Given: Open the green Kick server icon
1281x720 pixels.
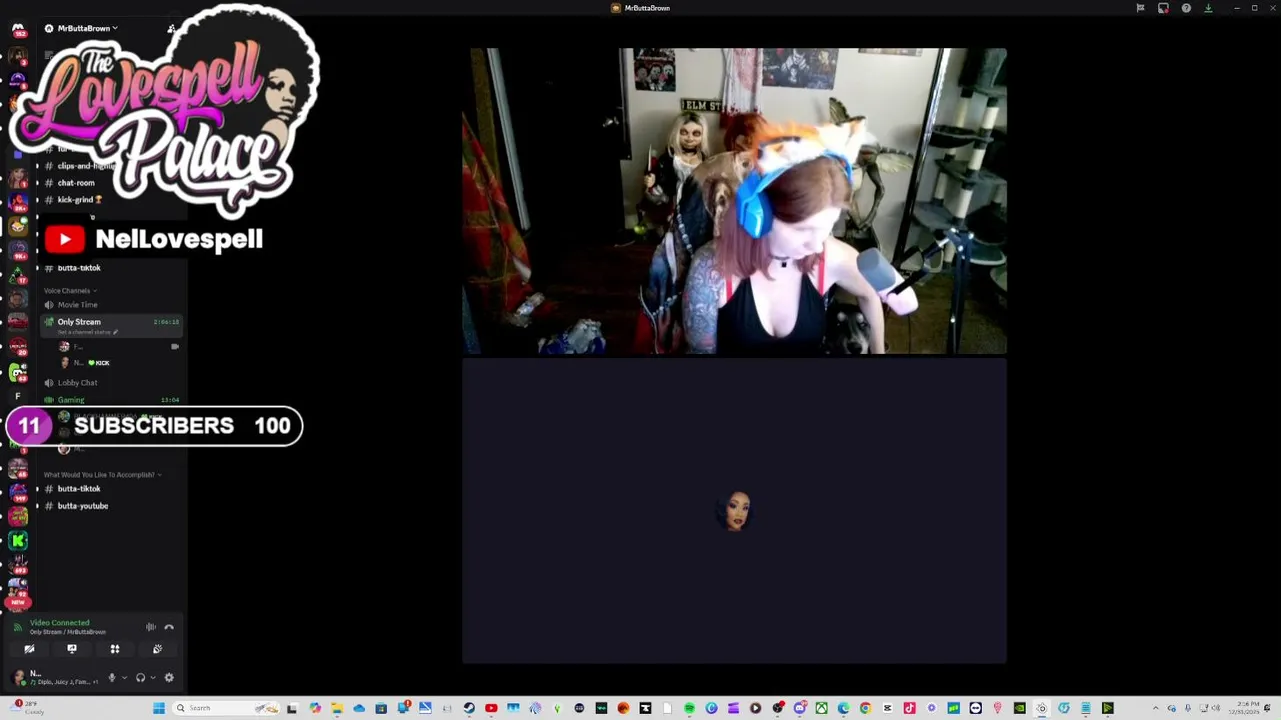Looking at the screenshot, I should tap(18, 541).
